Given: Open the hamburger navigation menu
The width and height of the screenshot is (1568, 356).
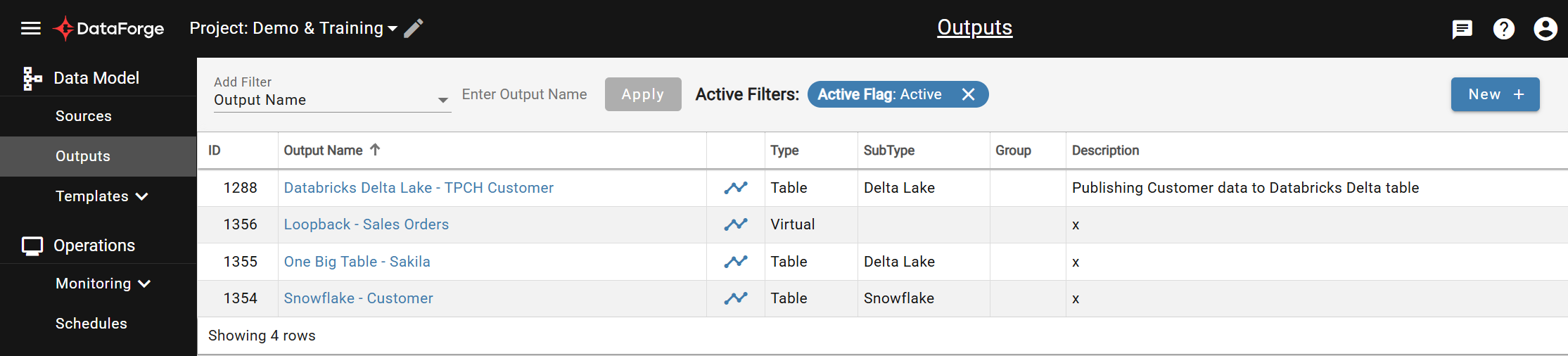Looking at the screenshot, I should [31, 28].
